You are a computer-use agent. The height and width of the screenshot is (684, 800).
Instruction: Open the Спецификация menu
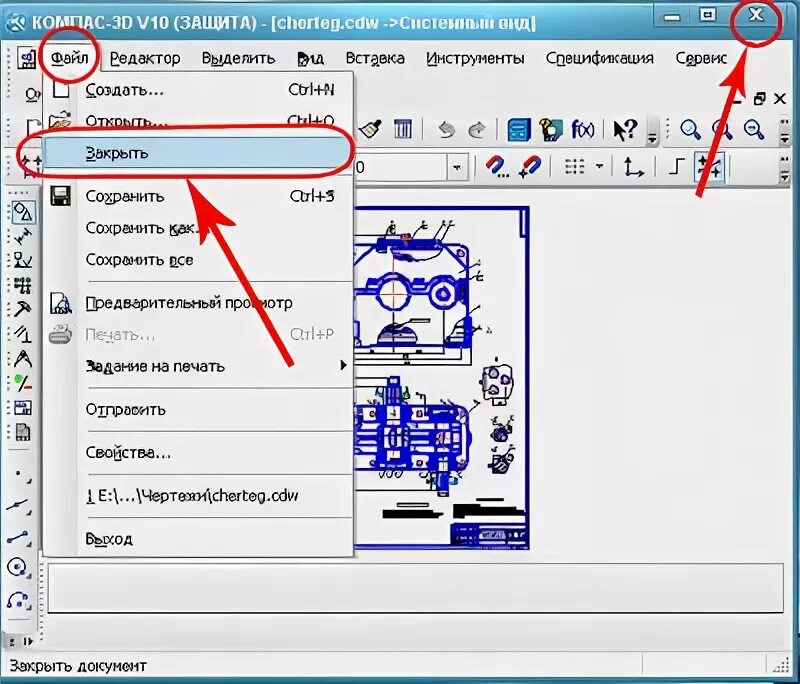pos(599,58)
